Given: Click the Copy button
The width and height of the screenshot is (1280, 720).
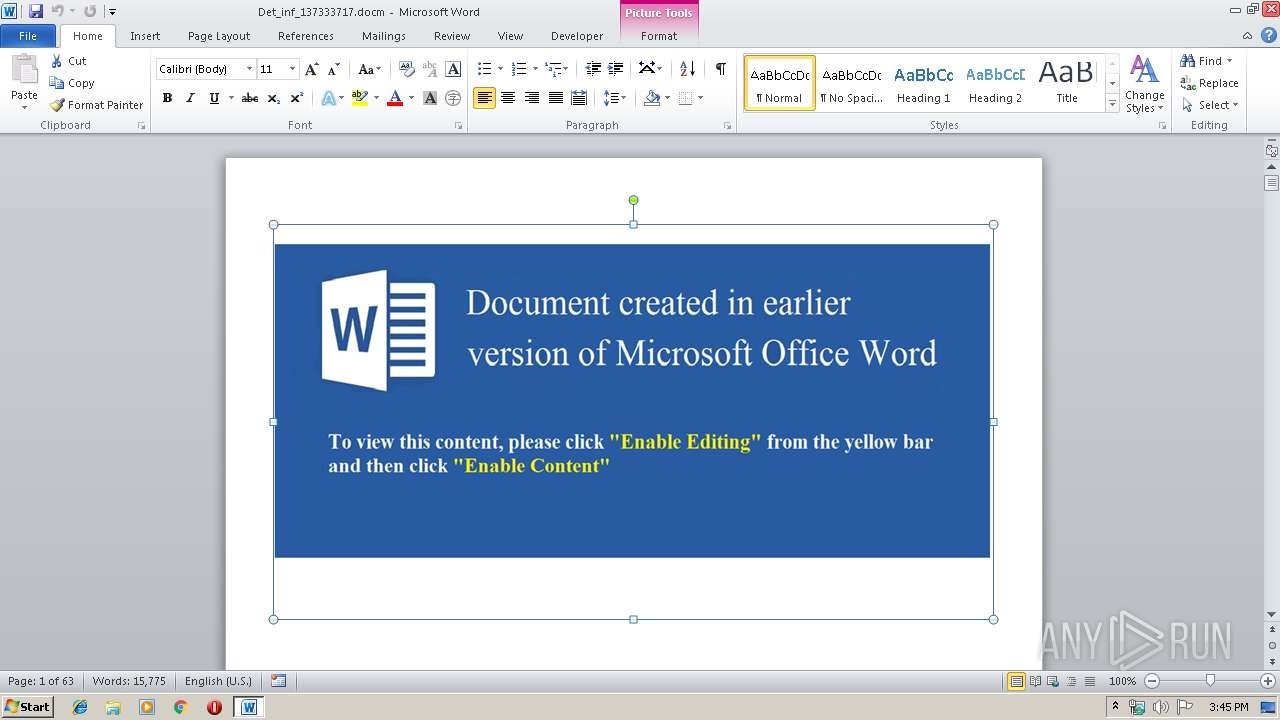Looking at the screenshot, I should pyautogui.click(x=72, y=83).
